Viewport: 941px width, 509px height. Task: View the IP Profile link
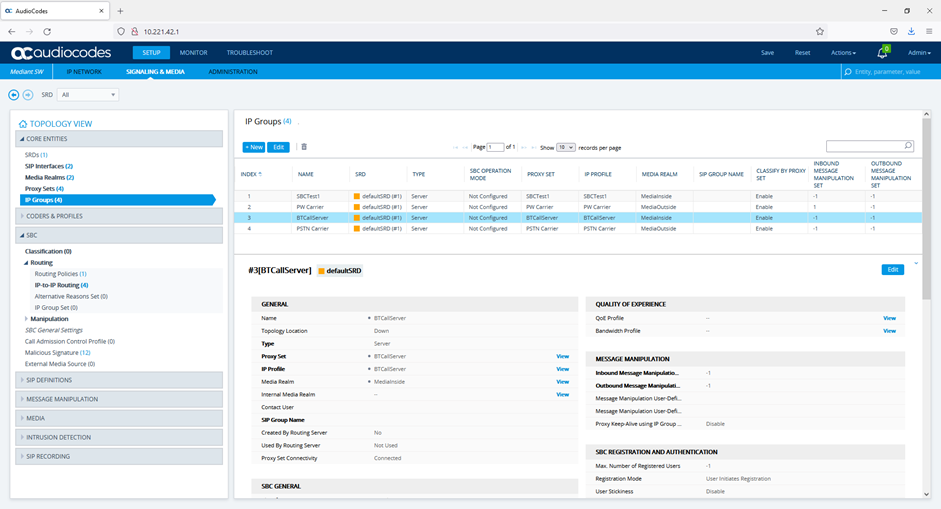pyautogui.click(x=562, y=369)
